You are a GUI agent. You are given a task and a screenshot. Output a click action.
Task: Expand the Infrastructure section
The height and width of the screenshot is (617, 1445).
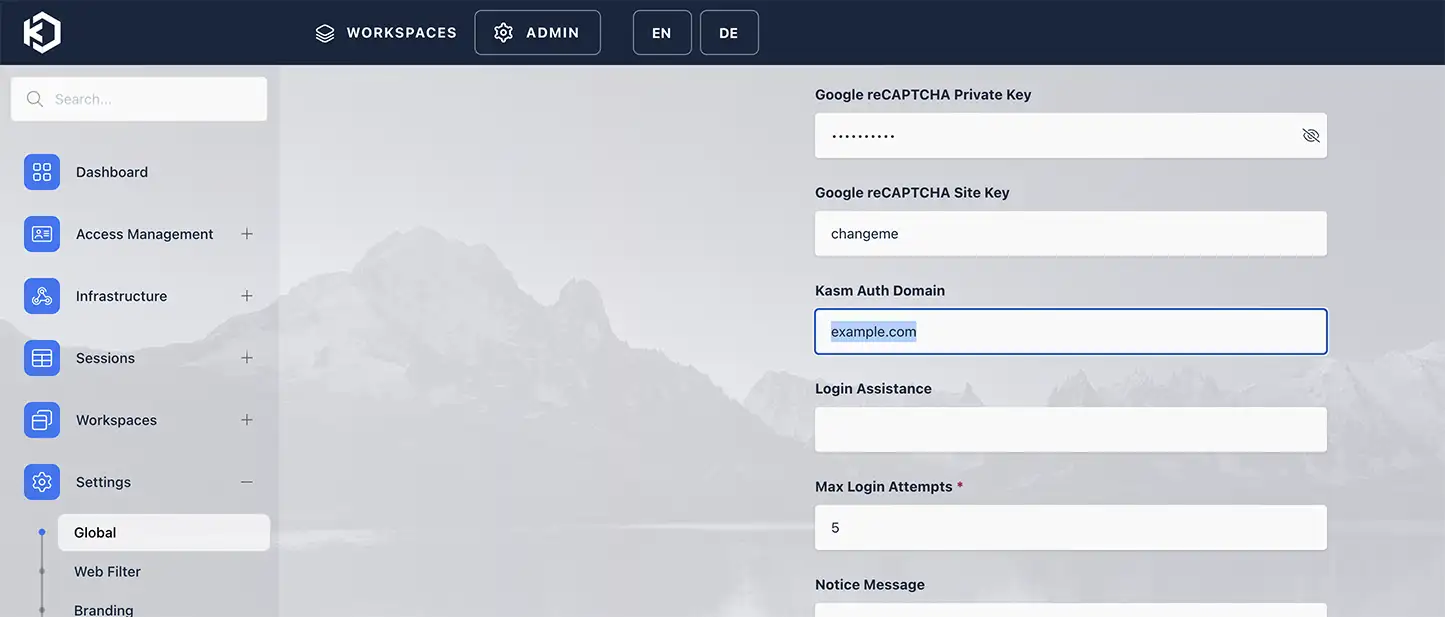click(x=246, y=295)
